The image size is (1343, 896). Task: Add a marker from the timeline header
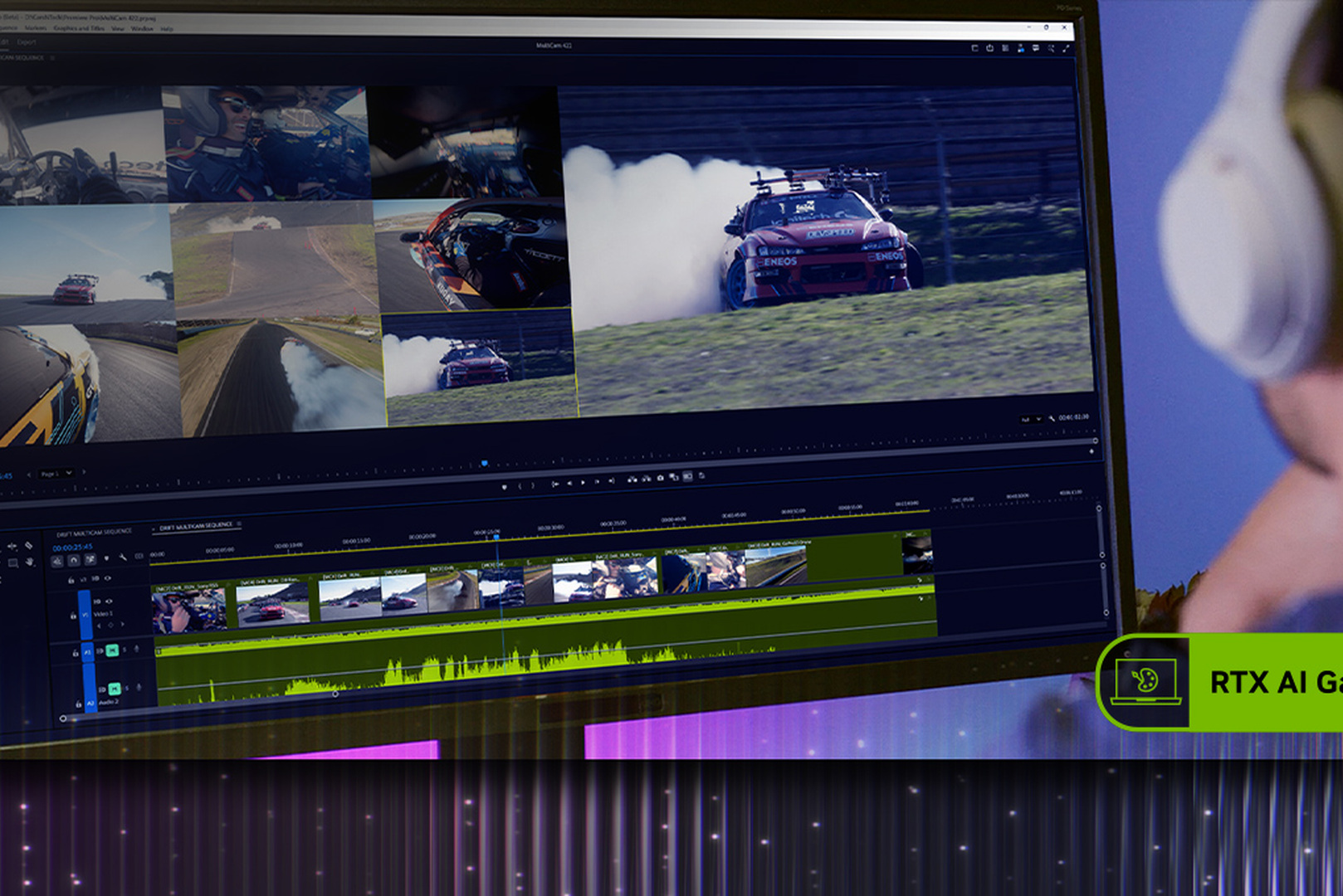coord(106,558)
